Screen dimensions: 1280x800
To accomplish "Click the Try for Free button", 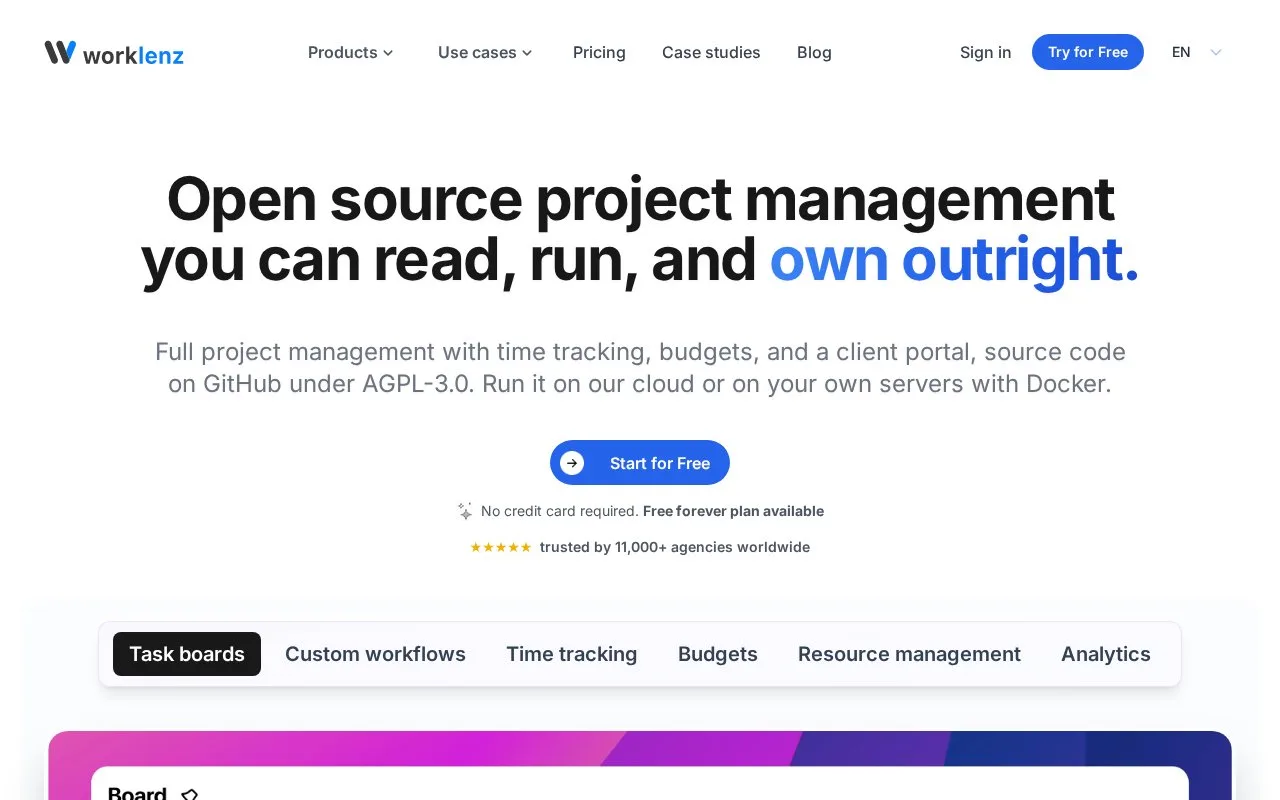I will [1088, 52].
